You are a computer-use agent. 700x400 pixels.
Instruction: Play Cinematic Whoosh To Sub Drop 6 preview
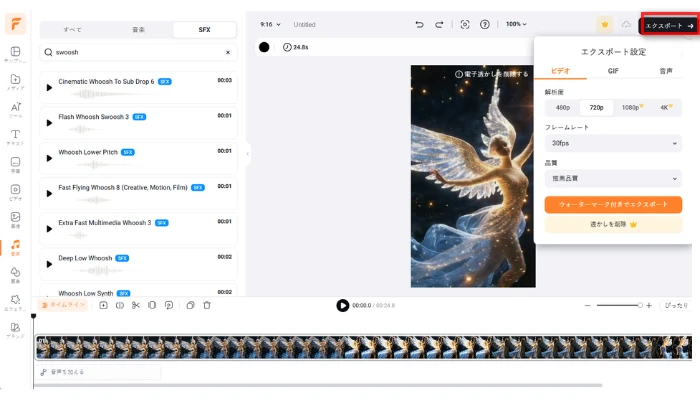click(x=49, y=88)
